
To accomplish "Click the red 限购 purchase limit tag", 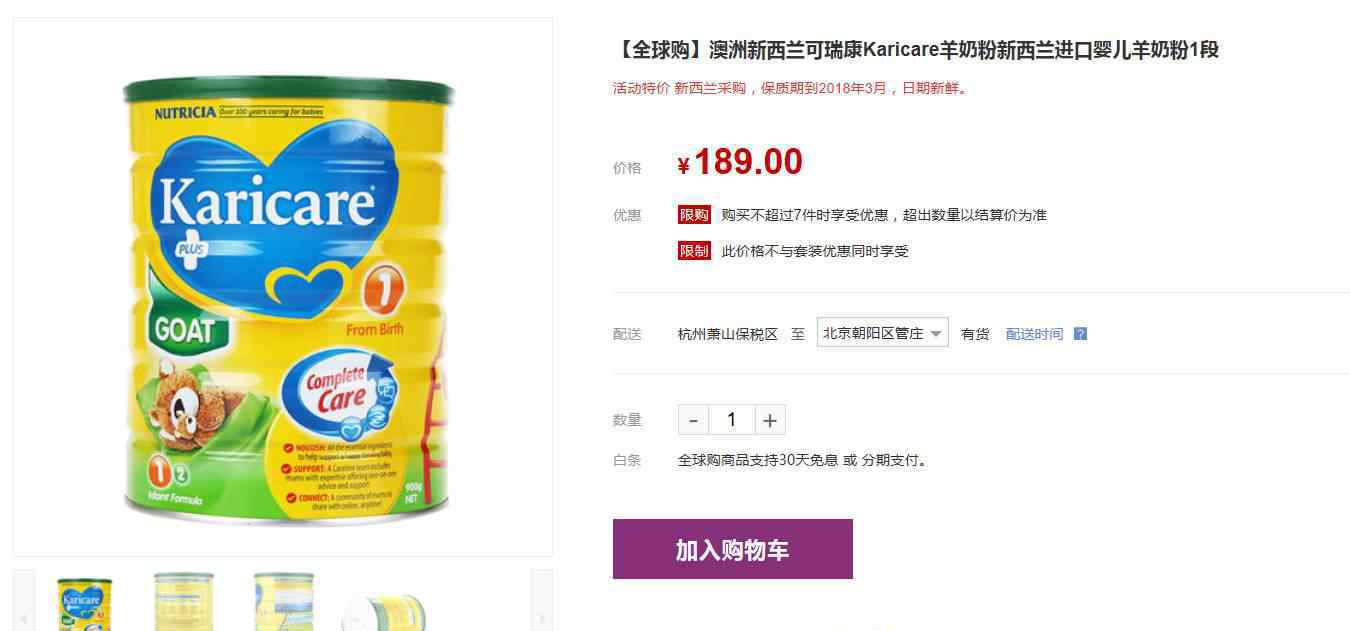I will [x=694, y=215].
